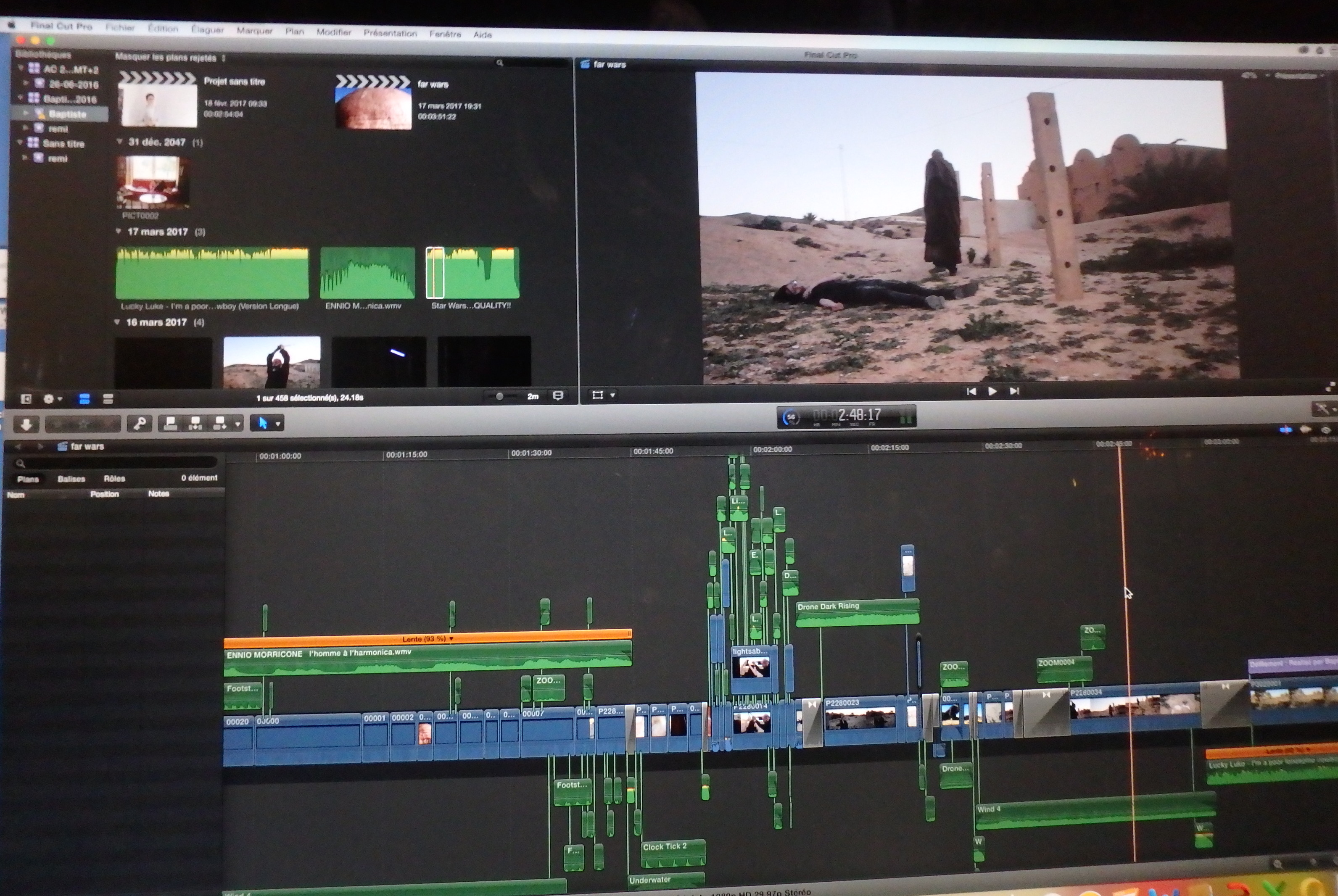Viewport: 1338px width, 896px height.
Task: Collapse the 17 mars 2017 group
Action: click(x=118, y=232)
